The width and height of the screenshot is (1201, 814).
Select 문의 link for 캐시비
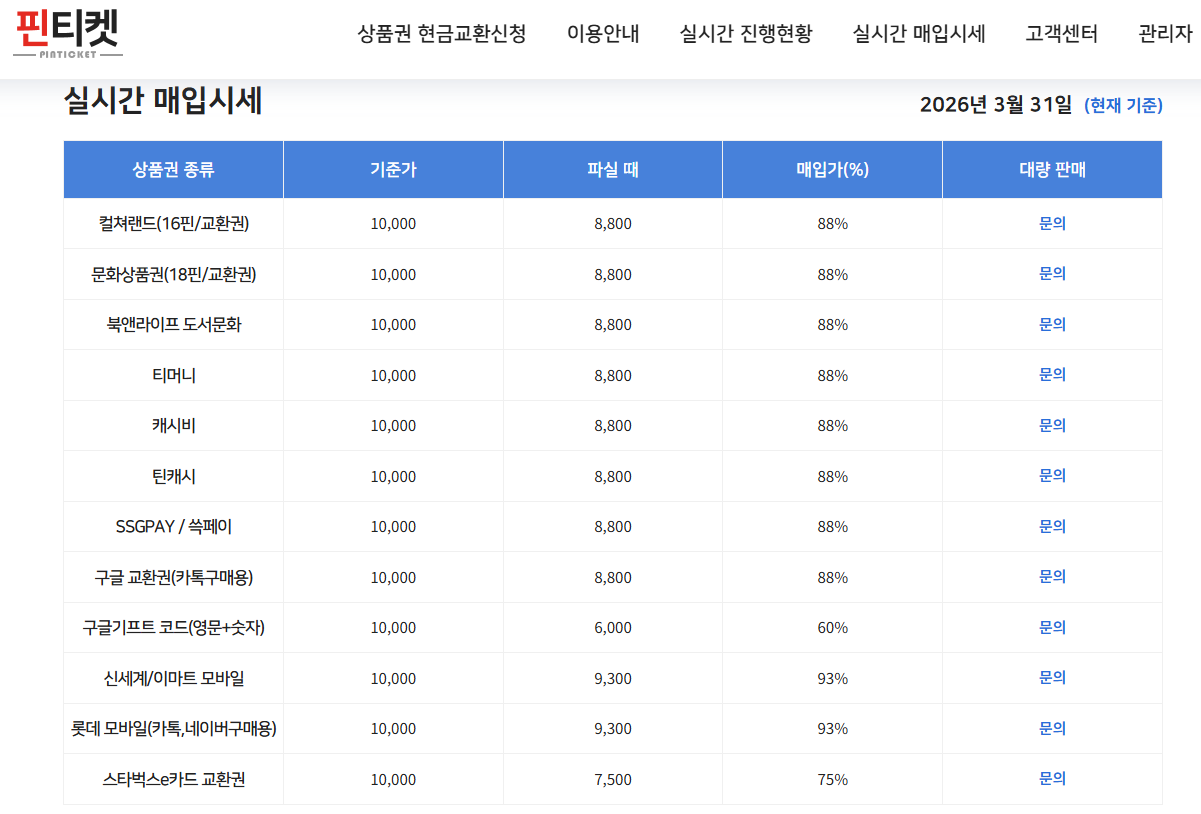(1052, 425)
